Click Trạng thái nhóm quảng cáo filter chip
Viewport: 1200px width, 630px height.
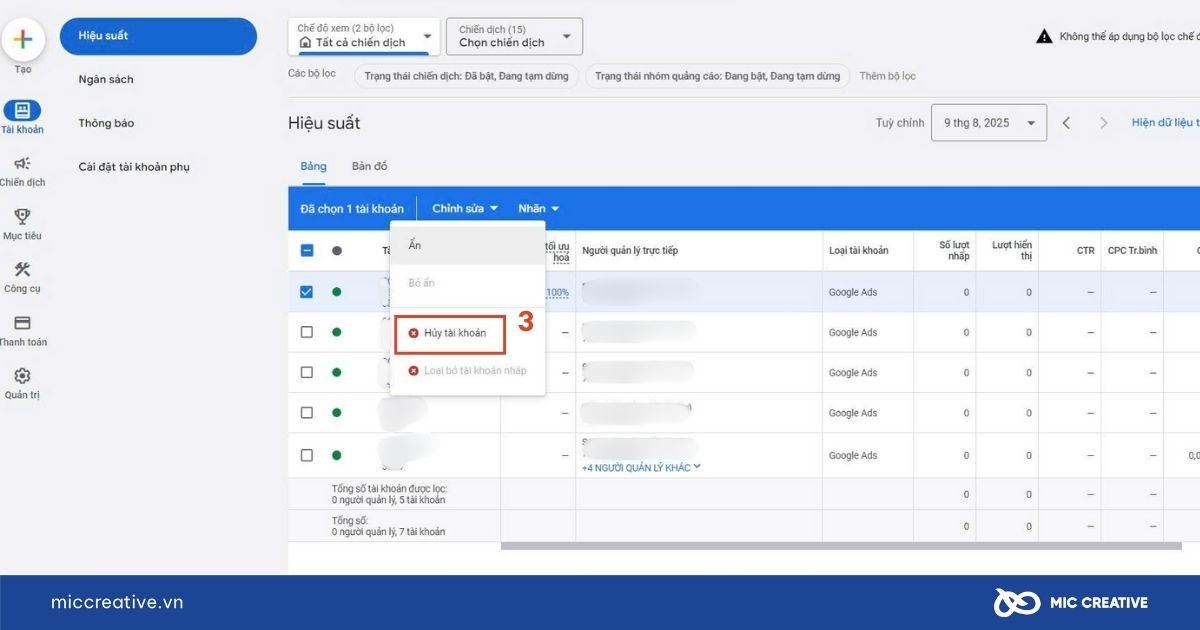pyautogui.click(x=717, y=76)
